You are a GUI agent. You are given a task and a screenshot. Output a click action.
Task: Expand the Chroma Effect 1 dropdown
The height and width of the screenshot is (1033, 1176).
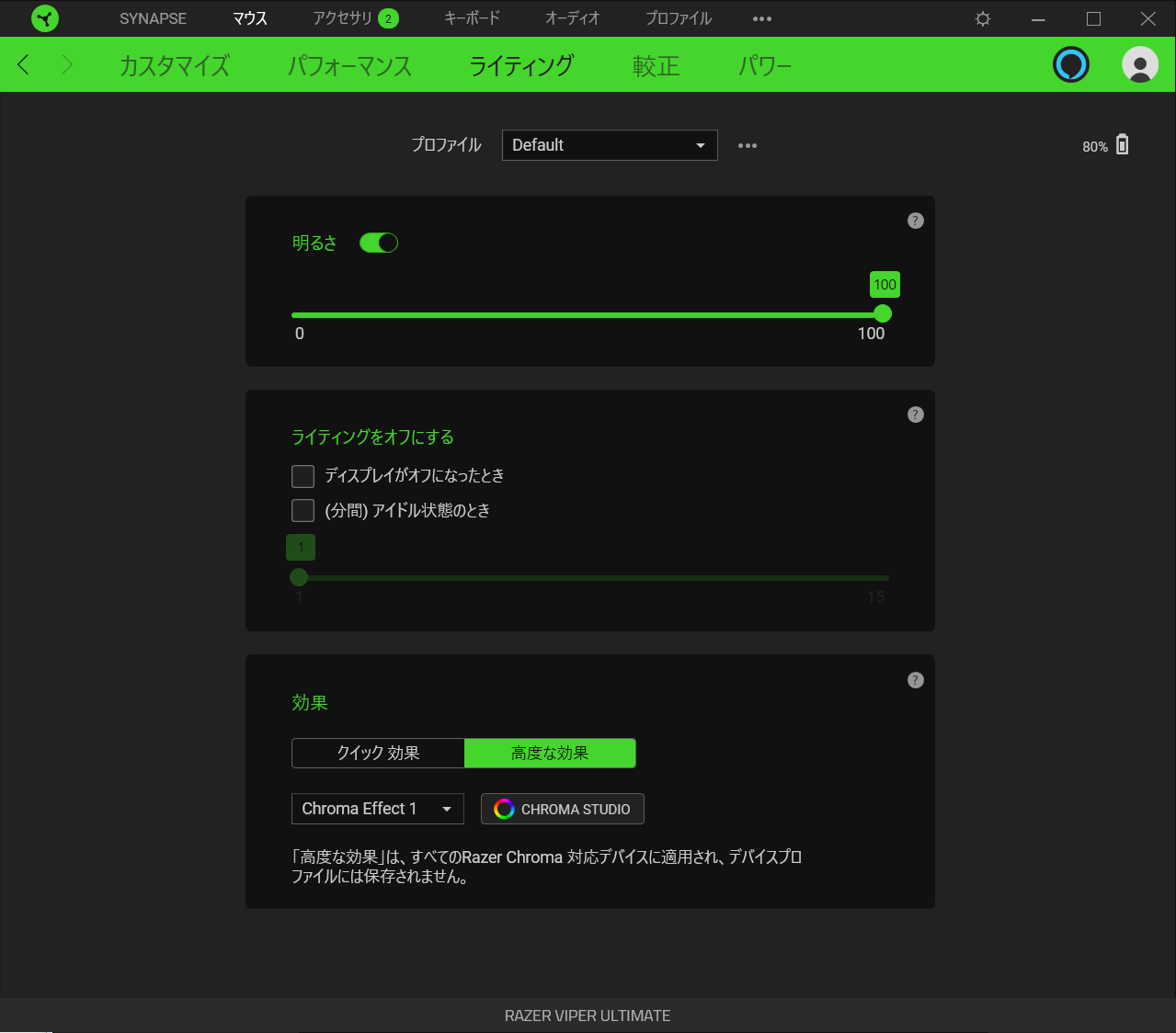pyautogui.click(x=378, y=809)
